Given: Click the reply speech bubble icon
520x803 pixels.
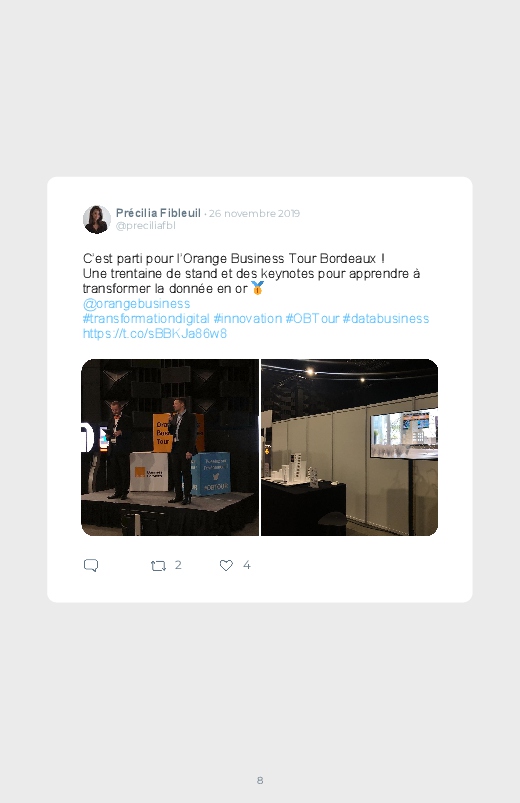Looking at the screenshot, I should 91,565.
